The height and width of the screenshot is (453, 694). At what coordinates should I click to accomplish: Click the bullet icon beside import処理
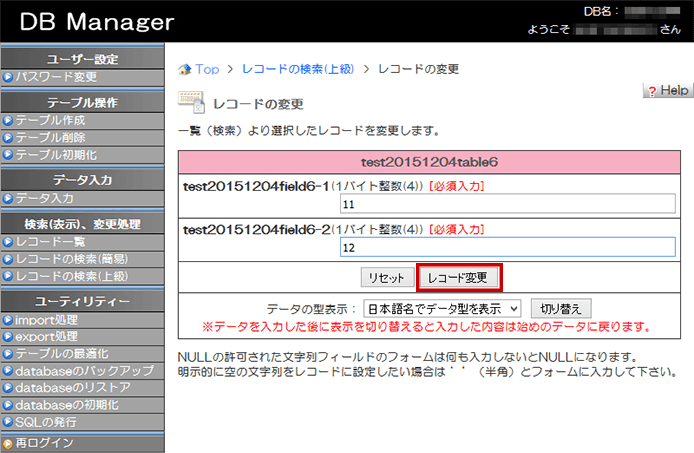[8, 320]
